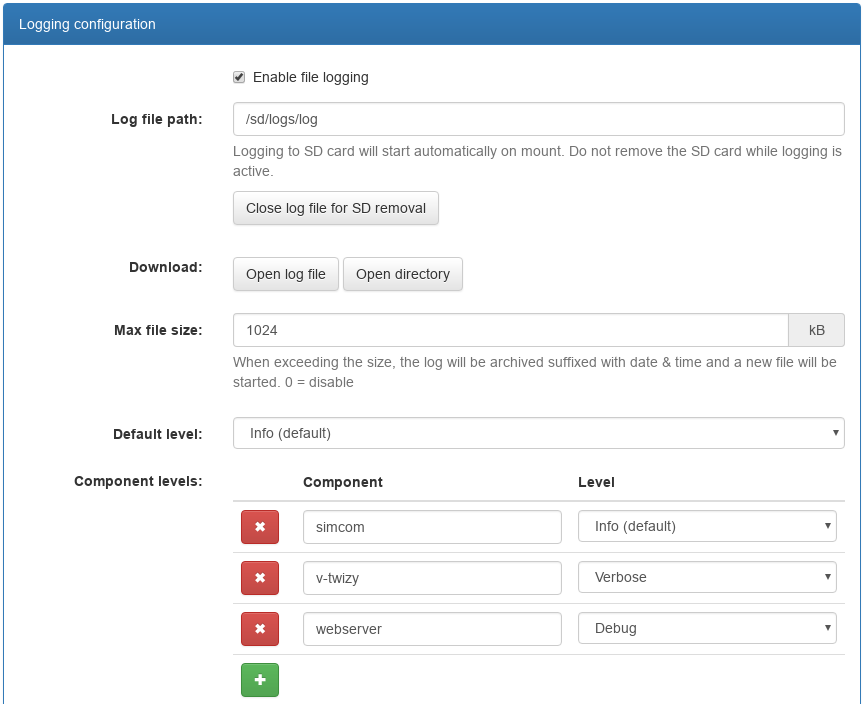Open the webserver Debug level dropdown

[707, 628]
